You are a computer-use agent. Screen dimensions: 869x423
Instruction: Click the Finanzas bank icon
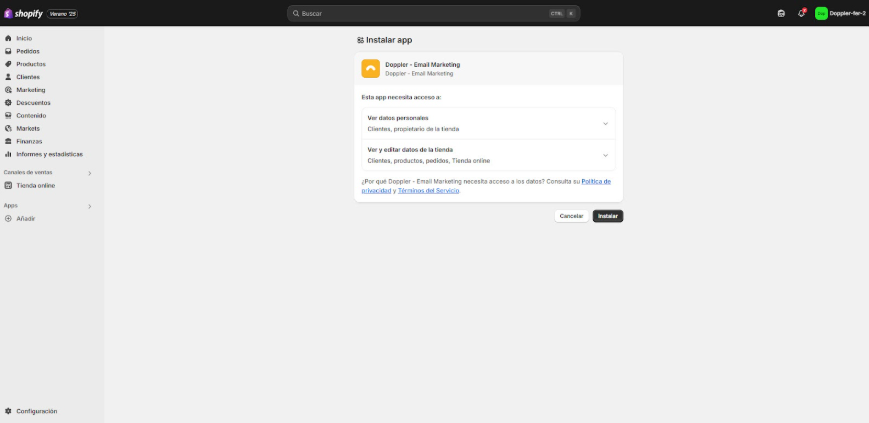pyautogui.click(x=8, y=141)
